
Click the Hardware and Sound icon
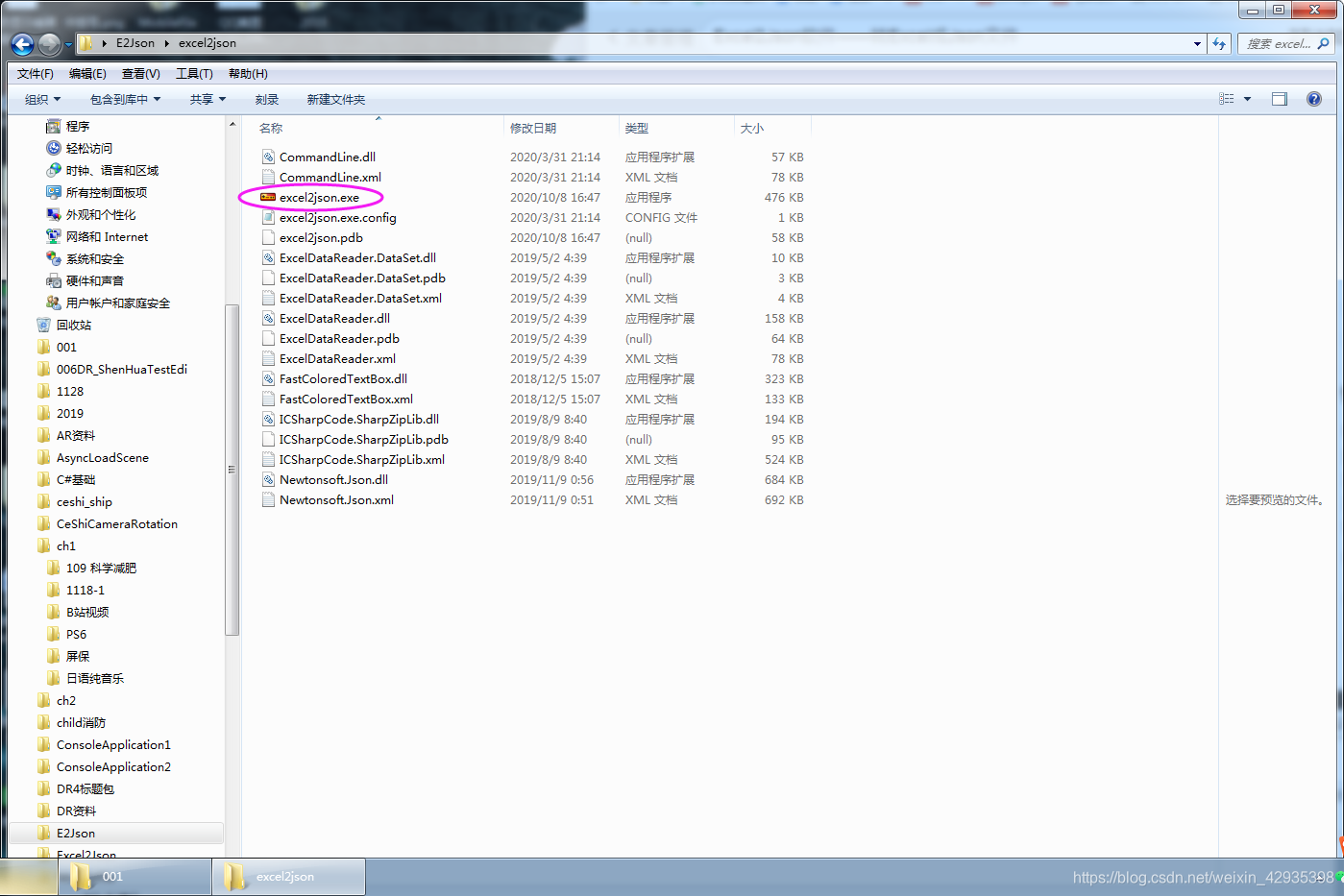[x=54, y=280]
